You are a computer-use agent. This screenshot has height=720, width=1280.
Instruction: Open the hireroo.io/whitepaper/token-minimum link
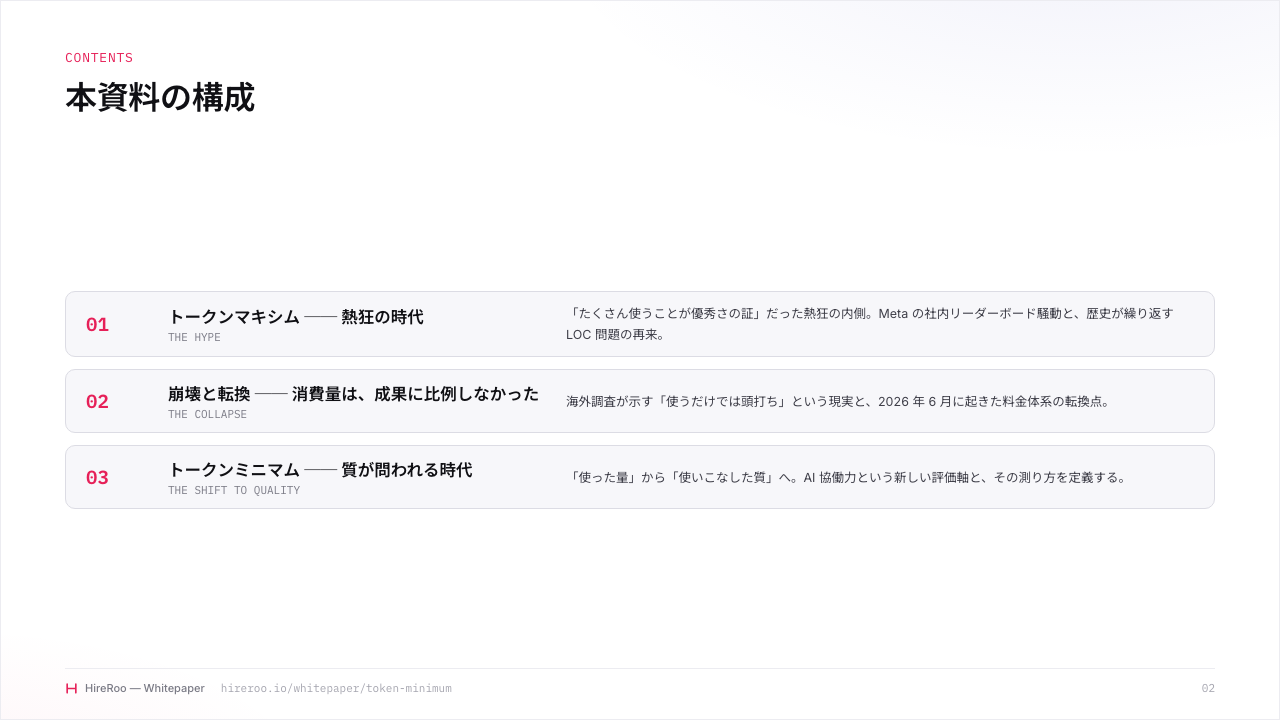click(336, 688)
